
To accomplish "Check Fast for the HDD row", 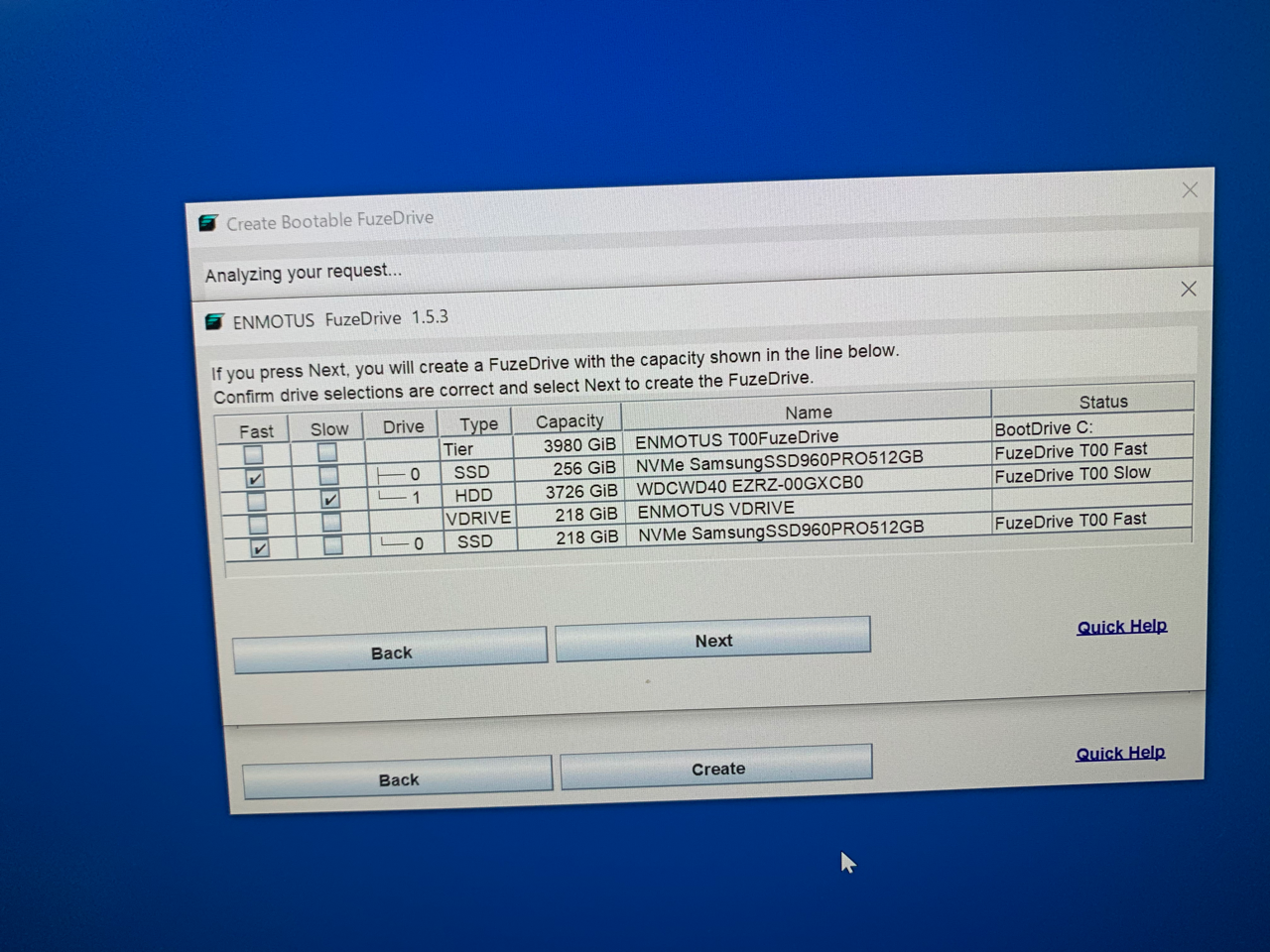I will [256, 501].
